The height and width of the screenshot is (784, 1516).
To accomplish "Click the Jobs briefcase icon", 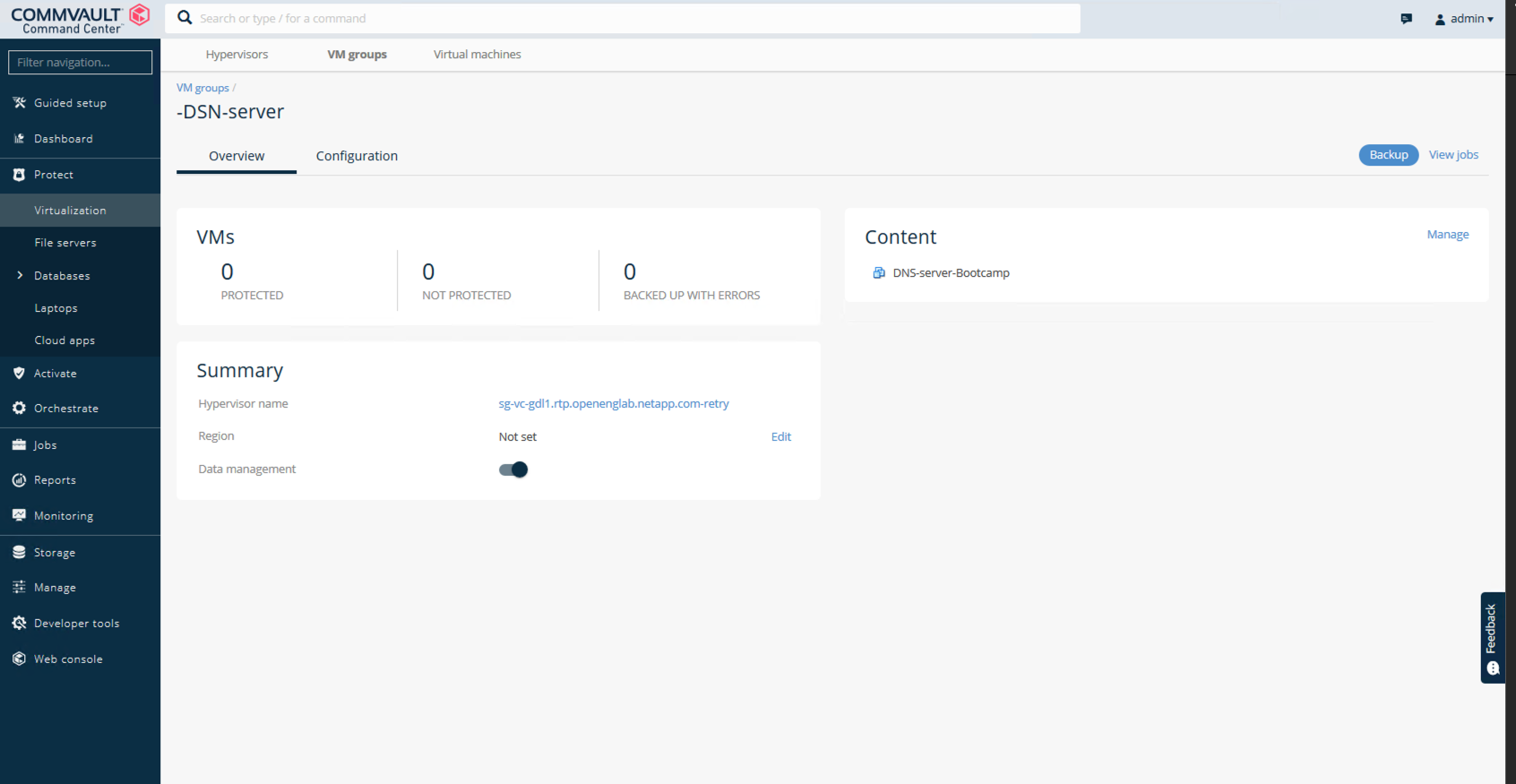I will (x=19, y=444).
